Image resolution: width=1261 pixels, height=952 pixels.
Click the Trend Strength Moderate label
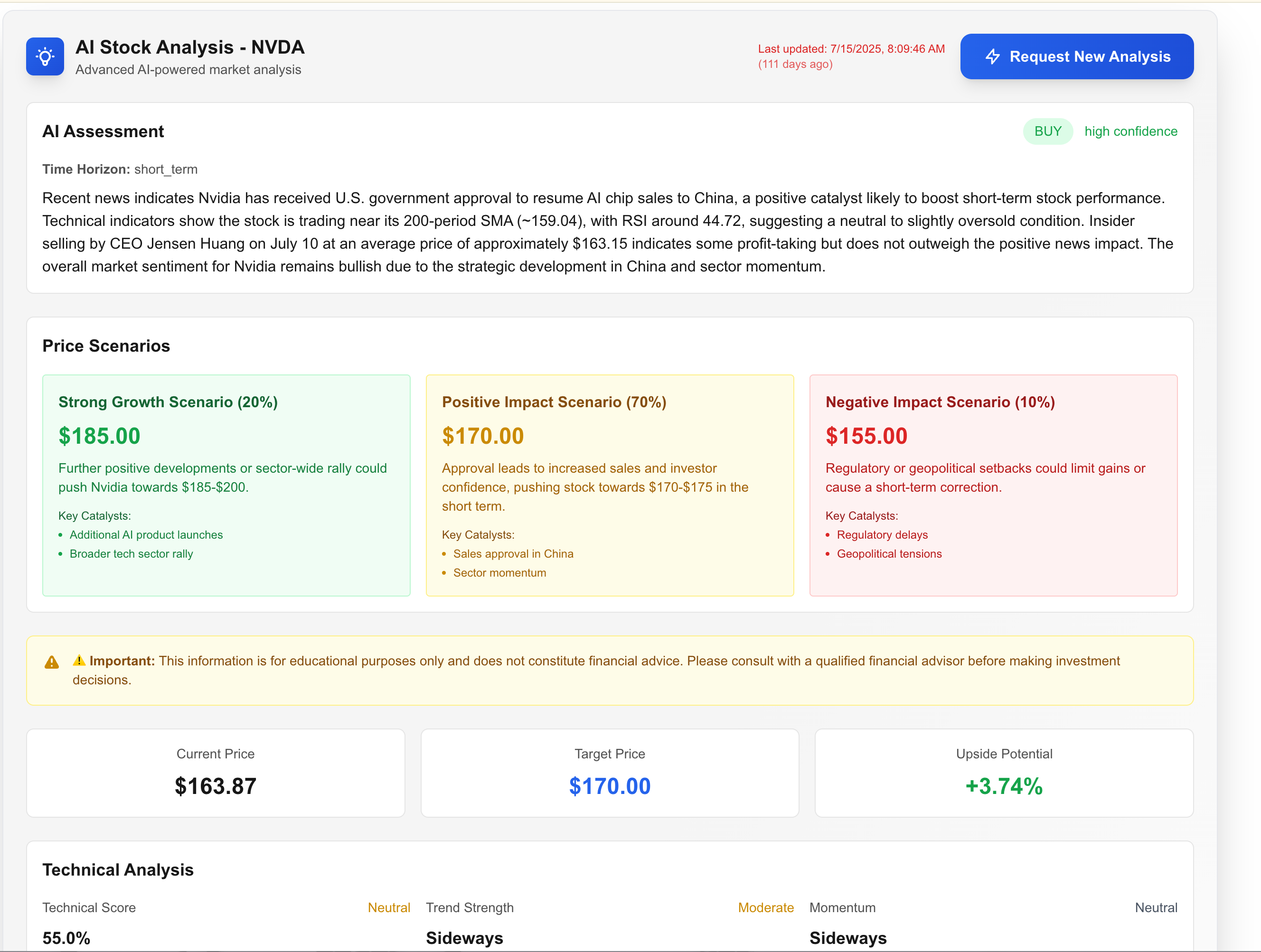click(x=765, y=907)
